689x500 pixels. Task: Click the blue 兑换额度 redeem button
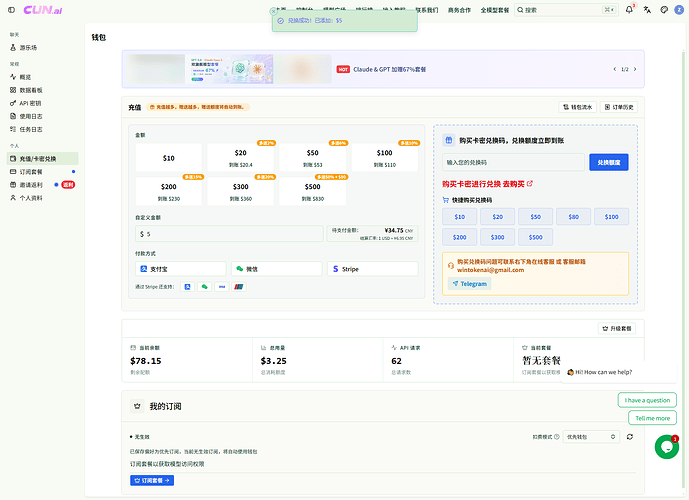tap(609, 162)
